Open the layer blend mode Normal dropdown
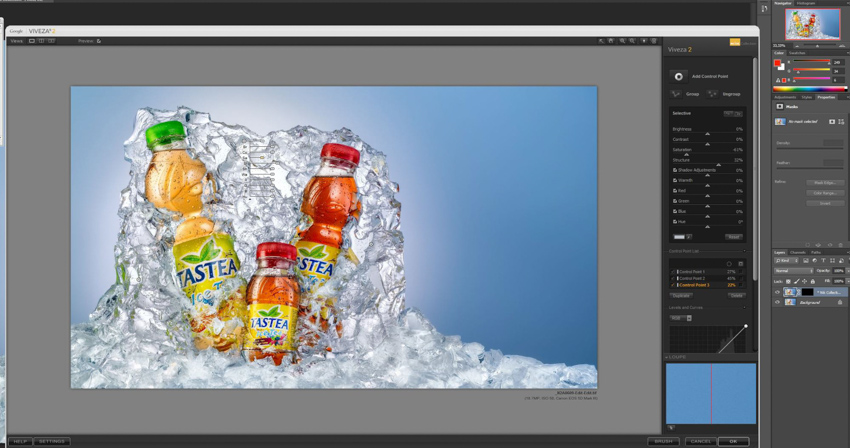The width and height of the screenshot is (850, 448). (x=793, y=271)
